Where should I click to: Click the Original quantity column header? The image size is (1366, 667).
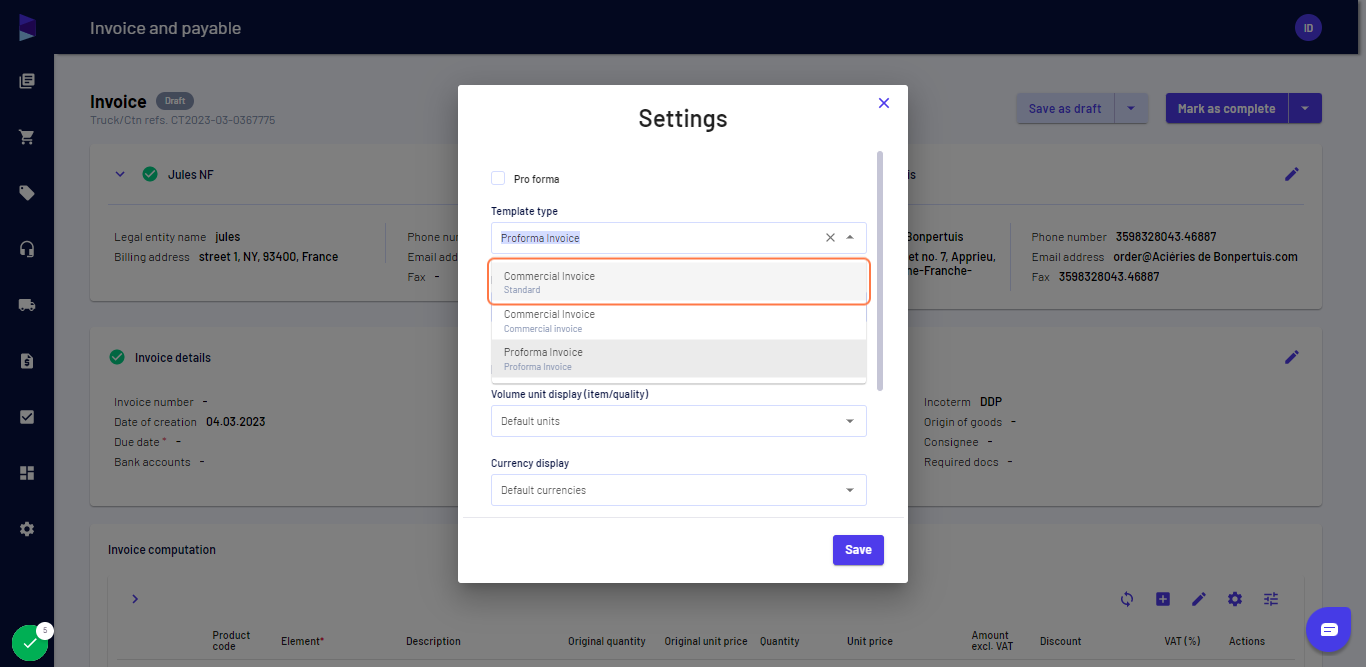coord(607,641)
